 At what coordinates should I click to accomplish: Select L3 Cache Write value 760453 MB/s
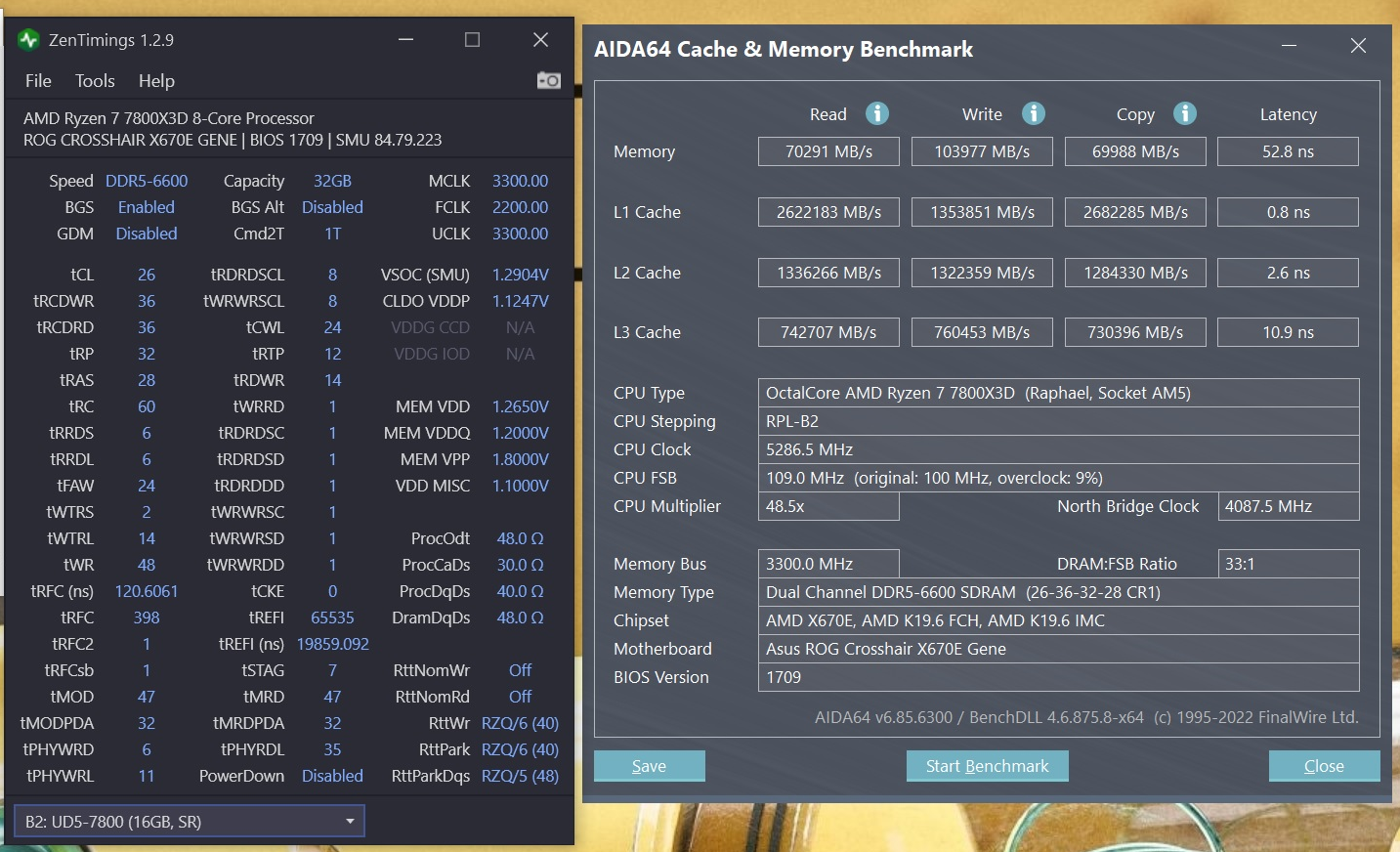click(982, 332)
